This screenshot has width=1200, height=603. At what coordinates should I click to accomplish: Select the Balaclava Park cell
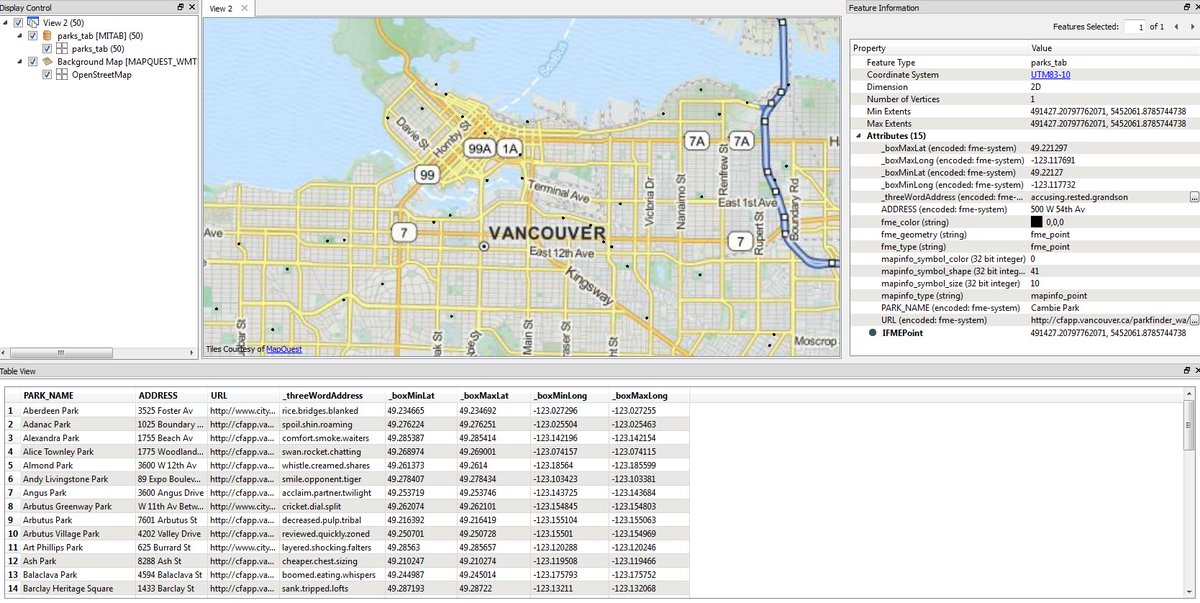pyautogui.click(x=78, y=575)
